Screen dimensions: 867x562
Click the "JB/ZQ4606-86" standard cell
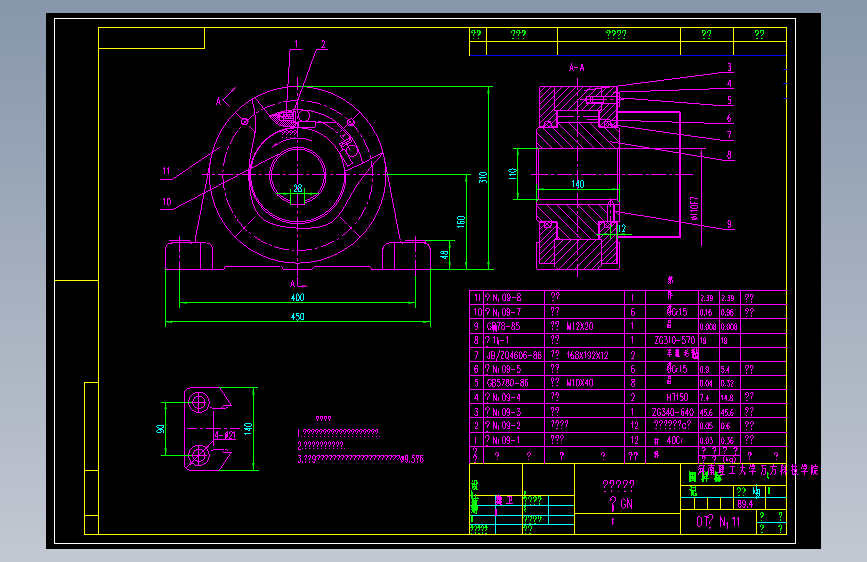click(x=514, y=355)
